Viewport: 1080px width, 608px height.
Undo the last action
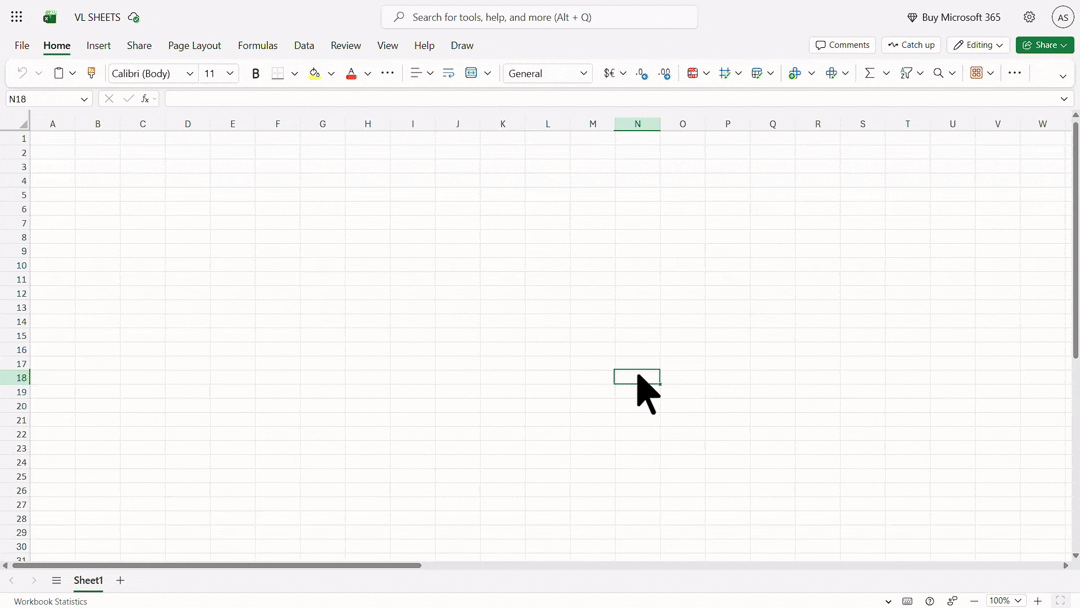click(x=22, y=73)
